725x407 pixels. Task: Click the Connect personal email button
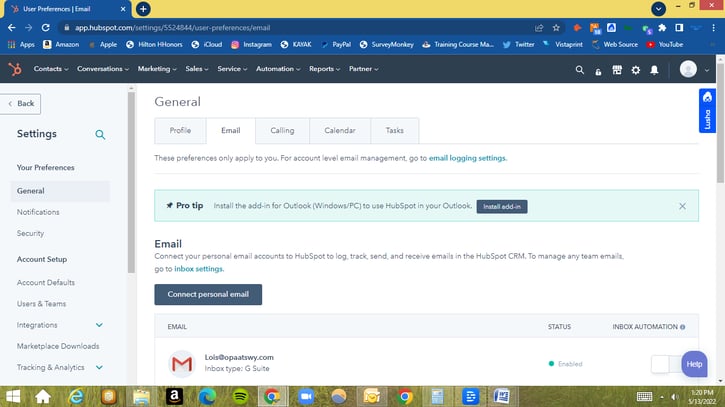(208, 294)
